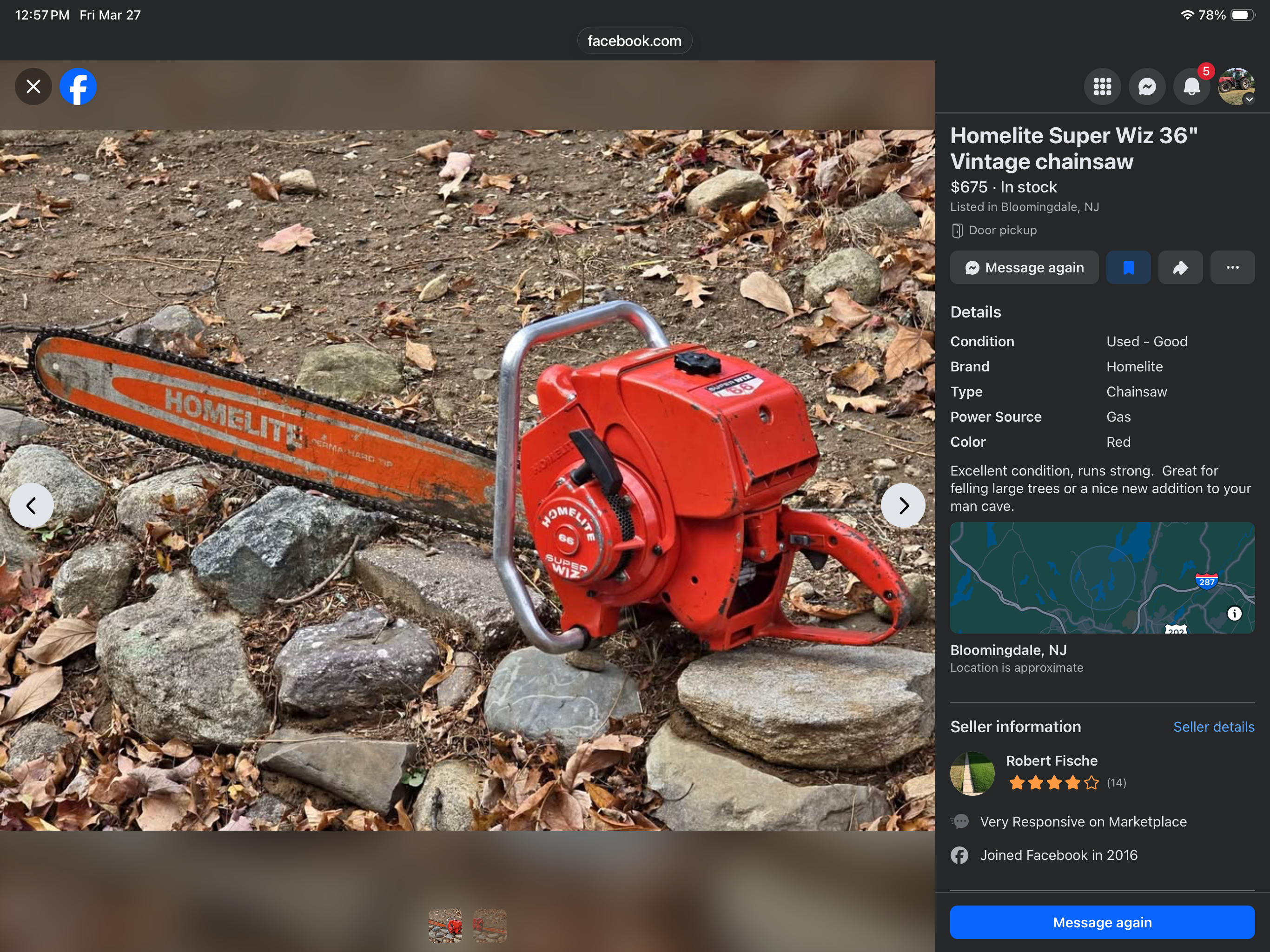1270x952 pixels.
Task: Open the Facebook menu grid icon
Action: click(1102, 87)
